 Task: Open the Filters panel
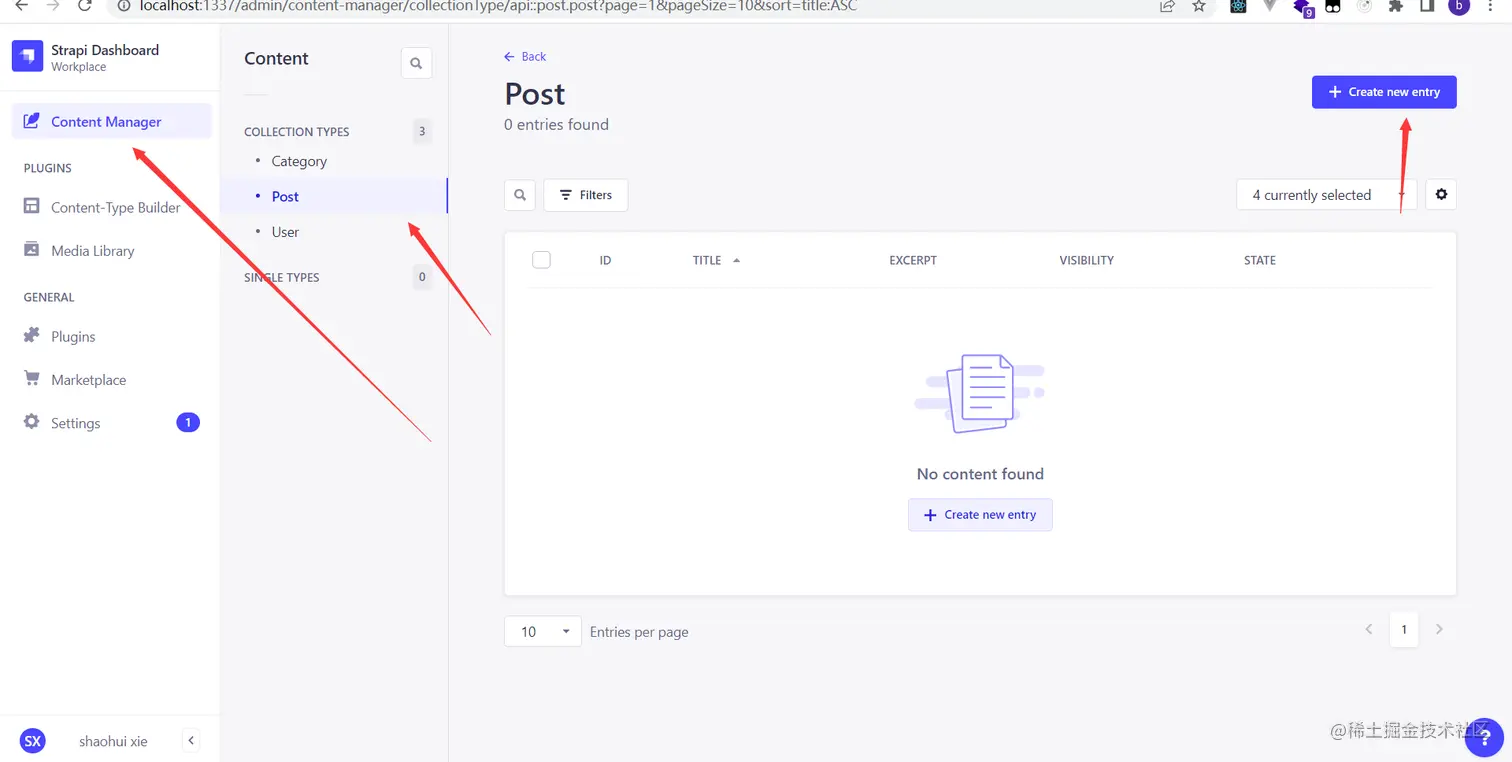click(x=585, y=194)
